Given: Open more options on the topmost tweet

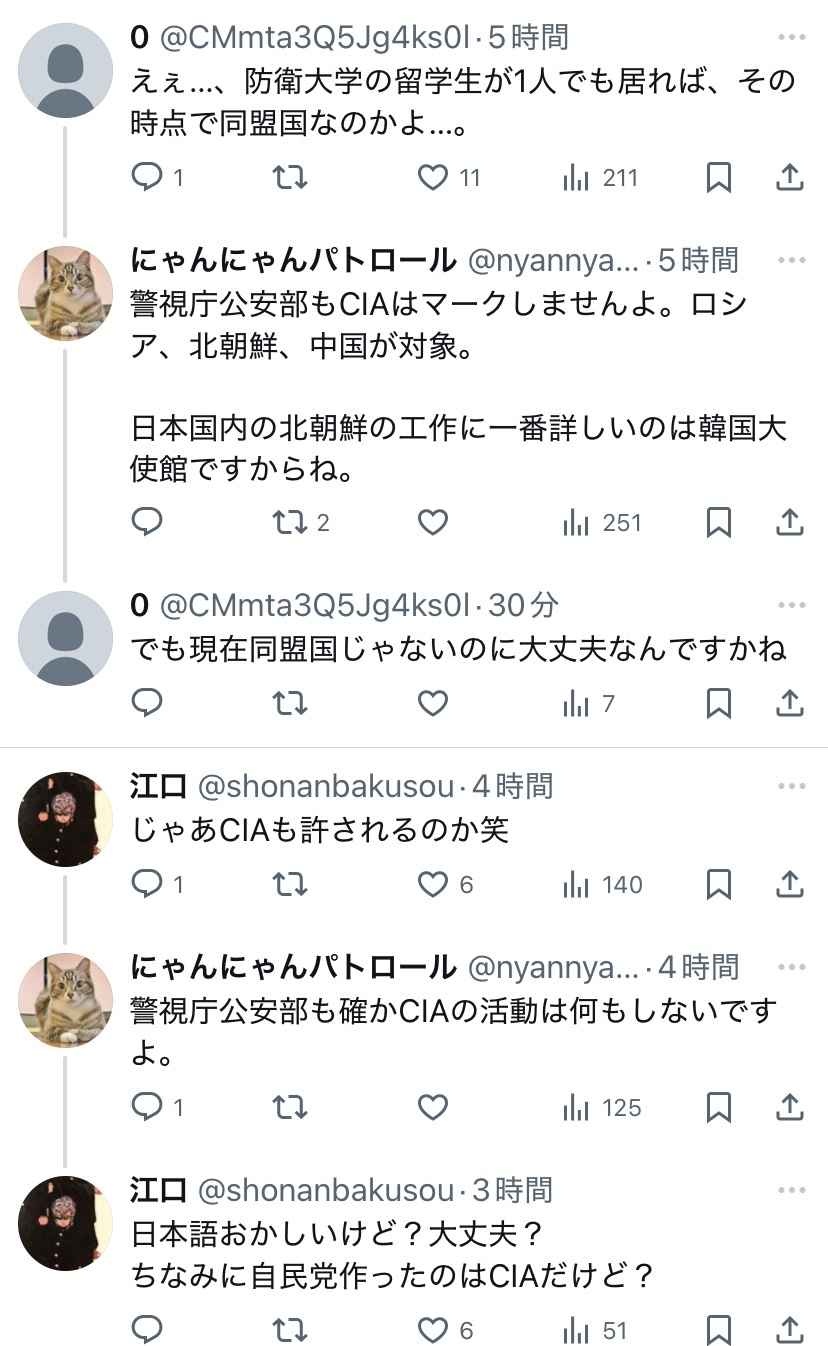Looking at the screenshot, I should click(791, 38).
